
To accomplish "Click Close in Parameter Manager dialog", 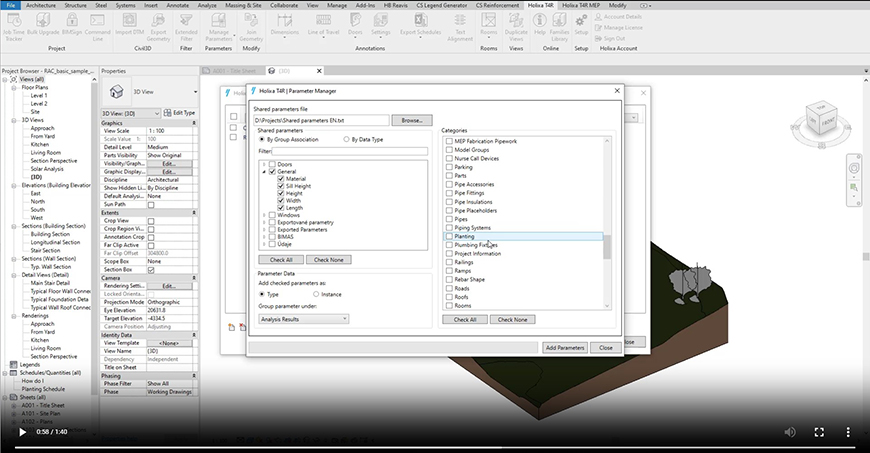I will click(605, 348).
